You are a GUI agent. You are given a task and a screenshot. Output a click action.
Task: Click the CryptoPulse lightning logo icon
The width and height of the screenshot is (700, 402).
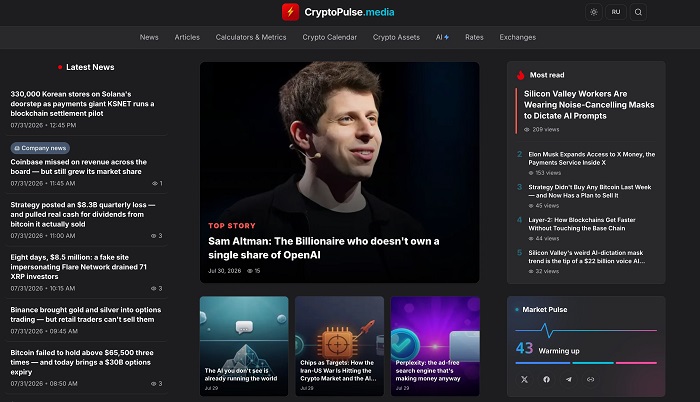[x=290, y=12]
